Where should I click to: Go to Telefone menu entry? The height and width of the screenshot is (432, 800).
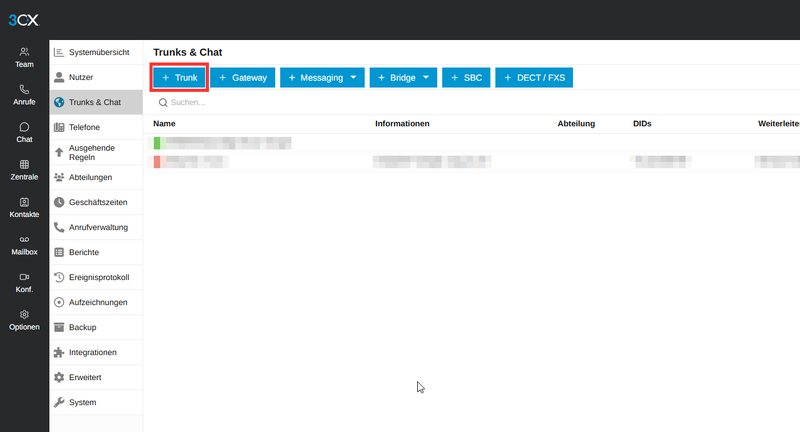[x=96, y=127]
